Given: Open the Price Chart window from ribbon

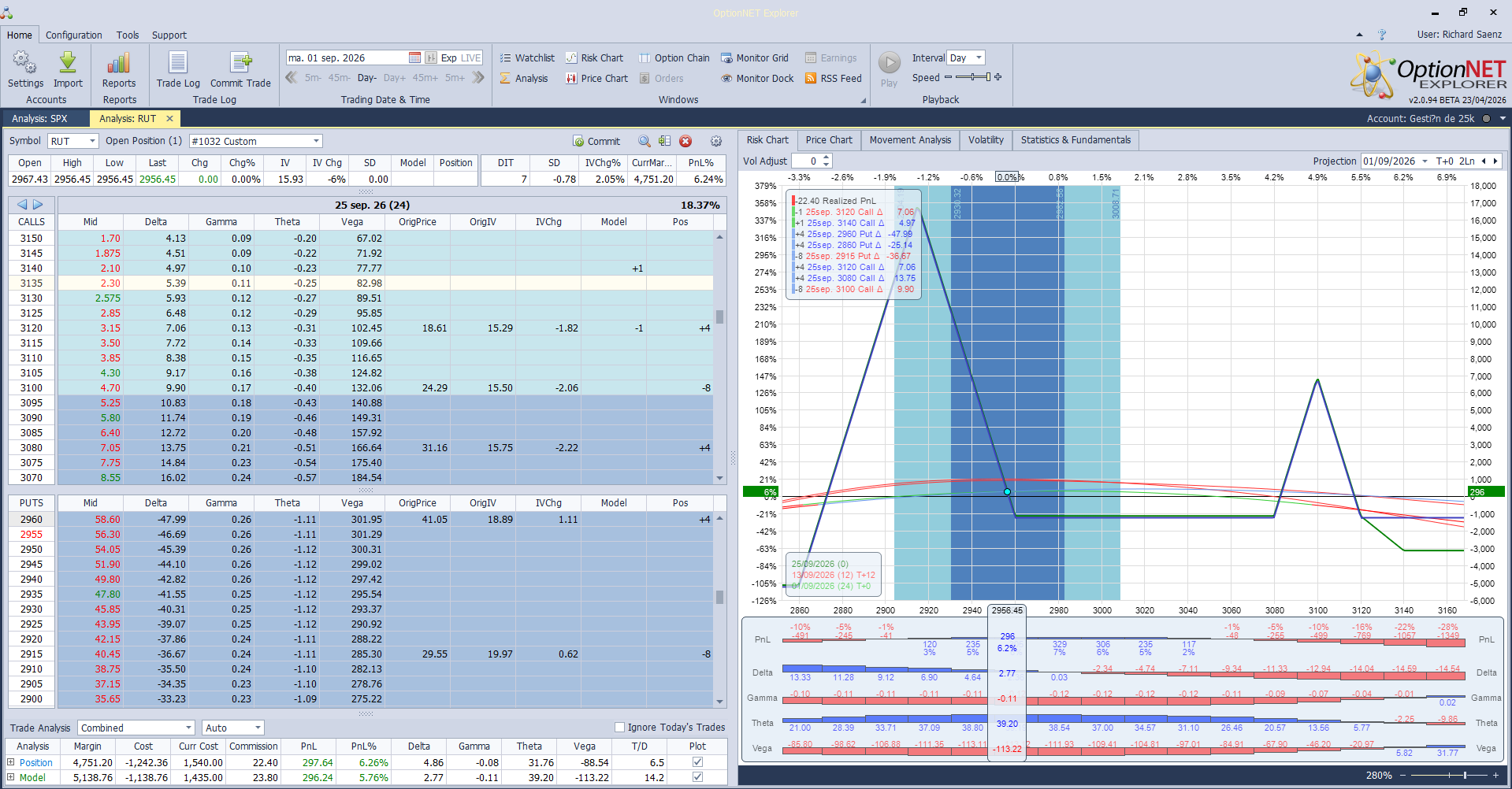Looking at the screenshot, I should pos(596,78).
